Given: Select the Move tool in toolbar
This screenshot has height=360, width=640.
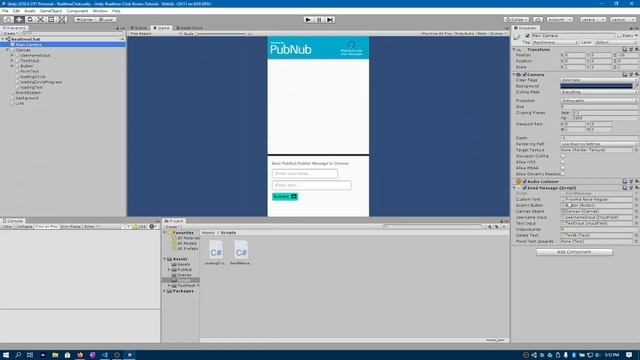Looking at the screenshot, I should (x=19, y=20).
